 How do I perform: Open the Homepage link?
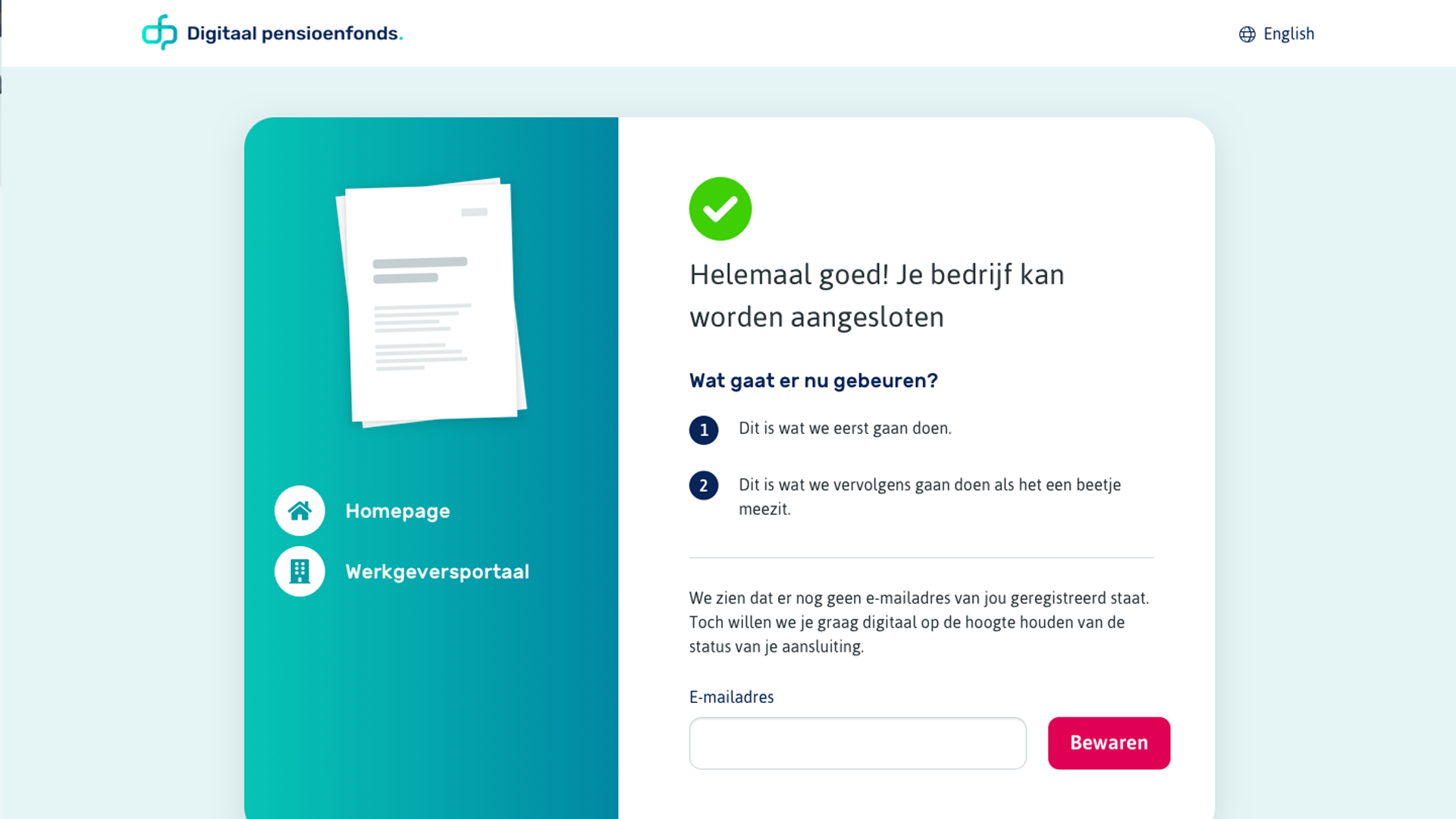[397, 511]
